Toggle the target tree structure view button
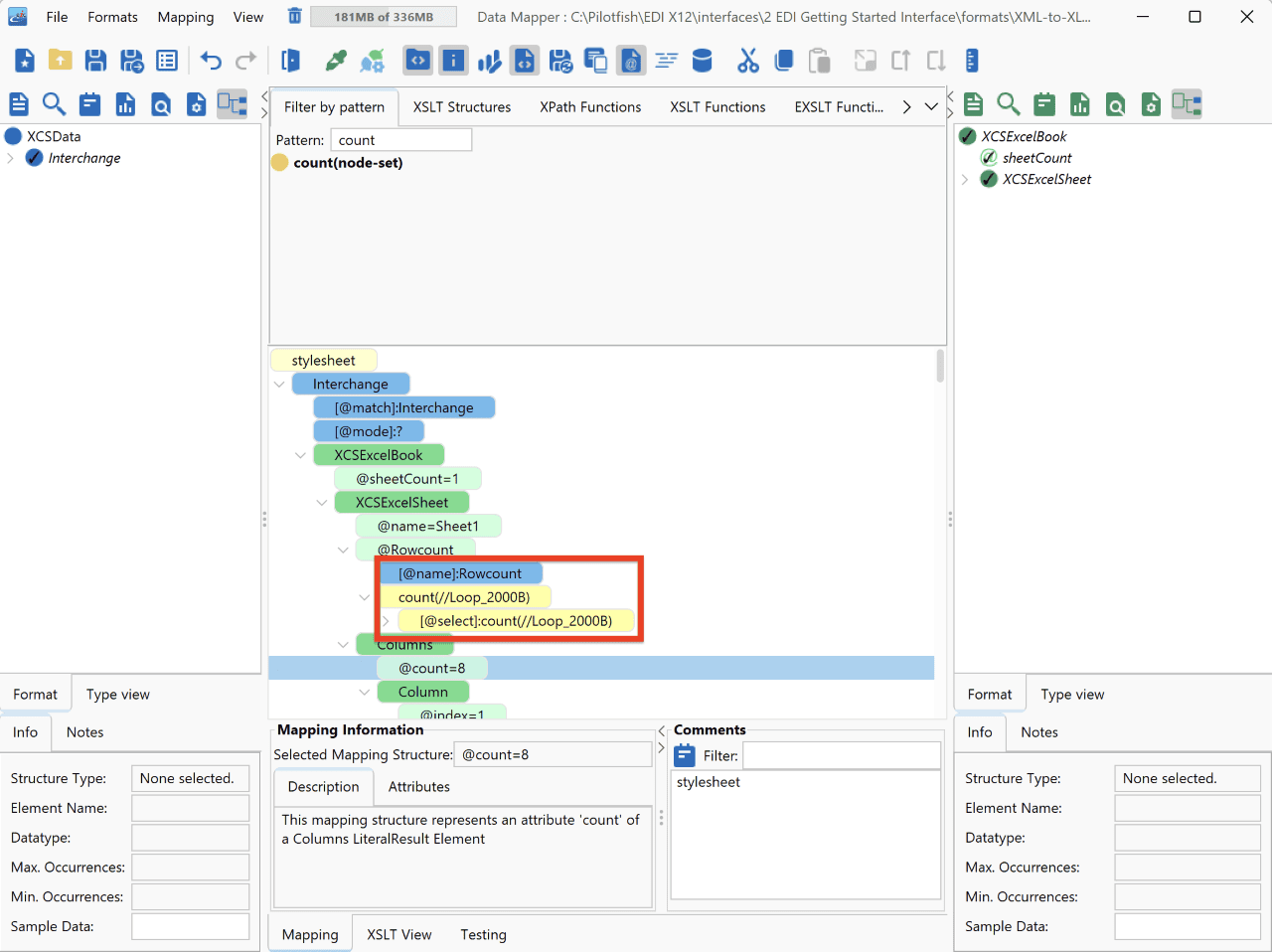The width and height of the screenshot is (1272, 952). point(1187,103)
